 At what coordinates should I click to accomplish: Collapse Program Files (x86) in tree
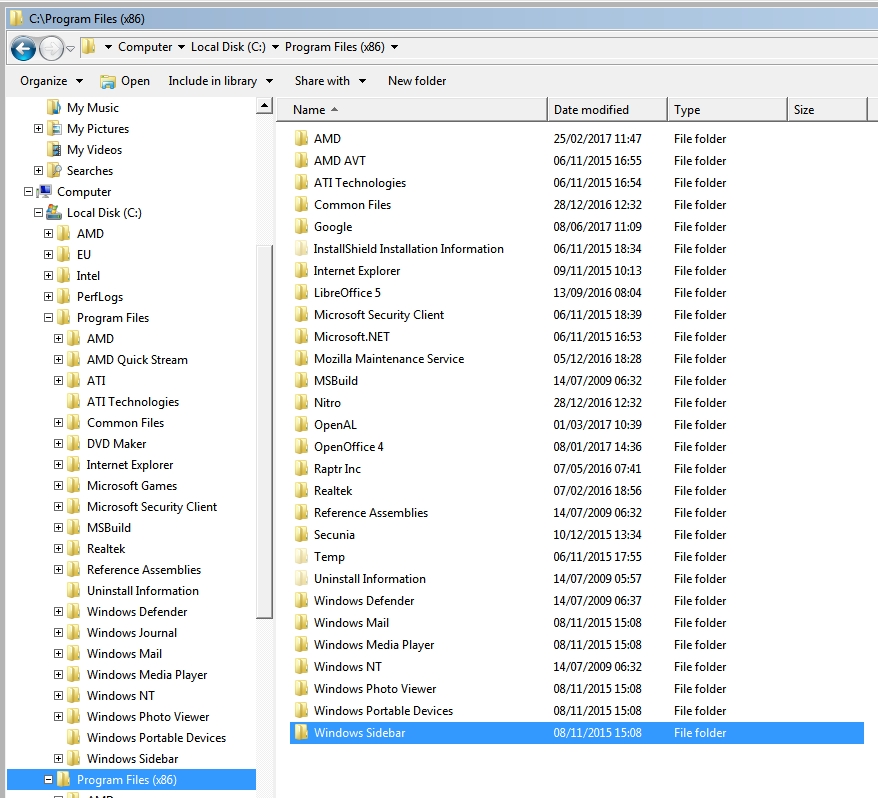pyautogui.click(x=48, y=780)
